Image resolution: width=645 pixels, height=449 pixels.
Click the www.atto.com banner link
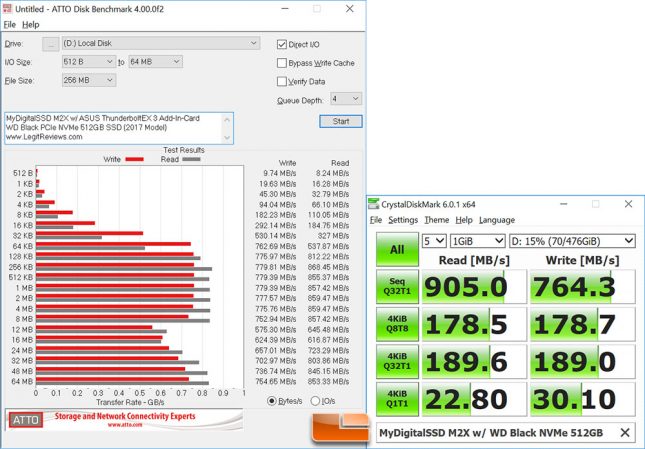(x=125, y=425)
